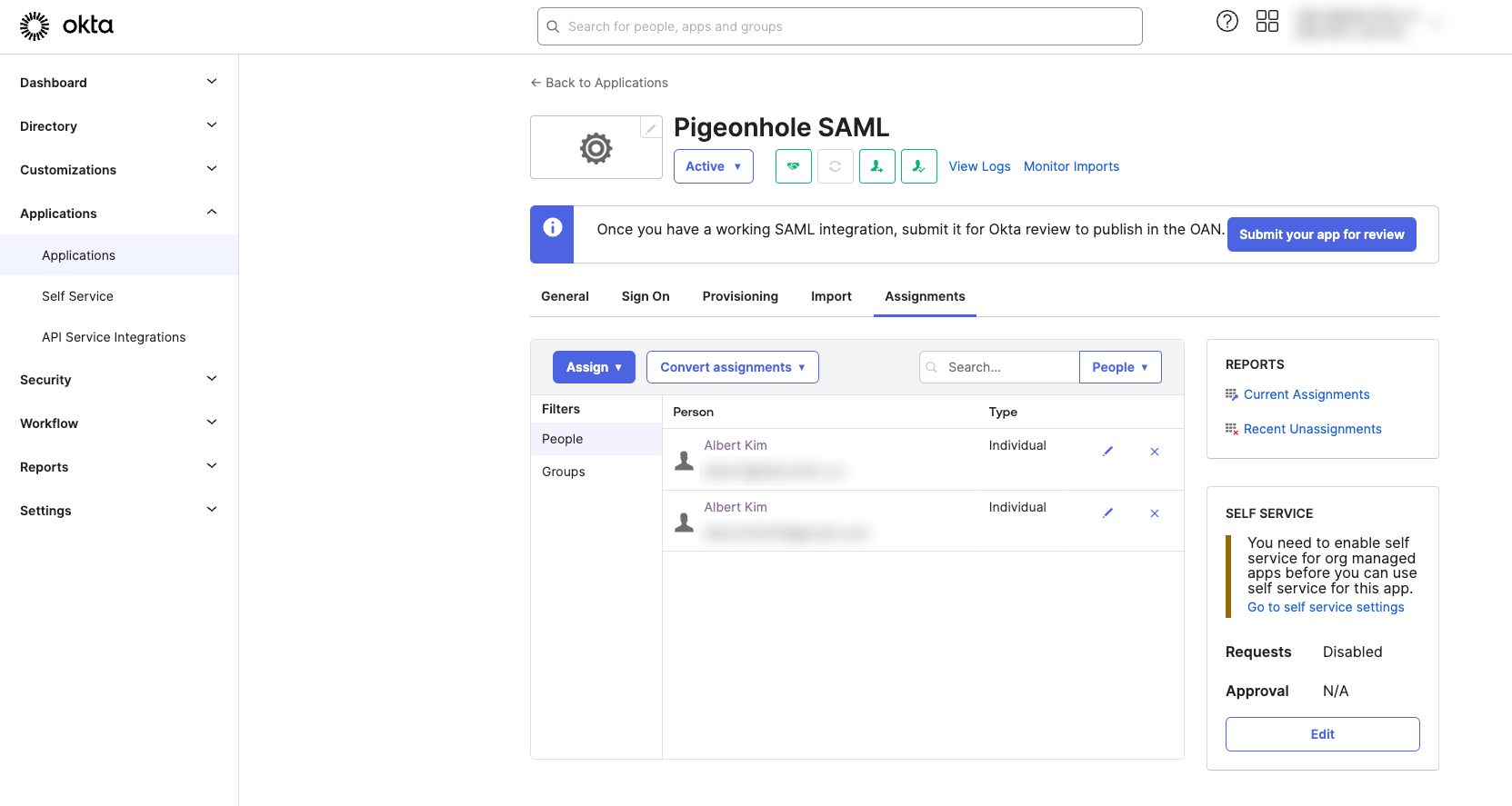This screenshot has width=1512, height=806.
Task: Open the Assign dropdown button
Action: [x=594, y=367]
